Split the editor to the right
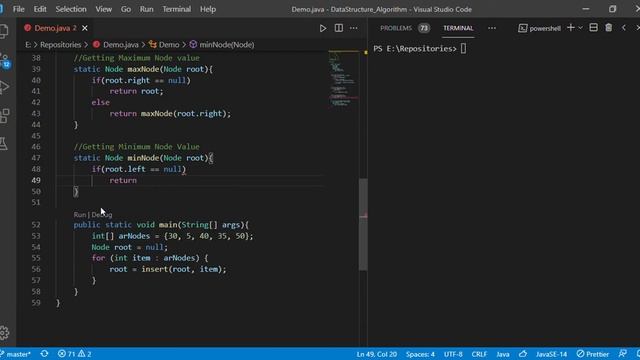The width and height of the screenshot is (640, 360). (x=339, y=28)
